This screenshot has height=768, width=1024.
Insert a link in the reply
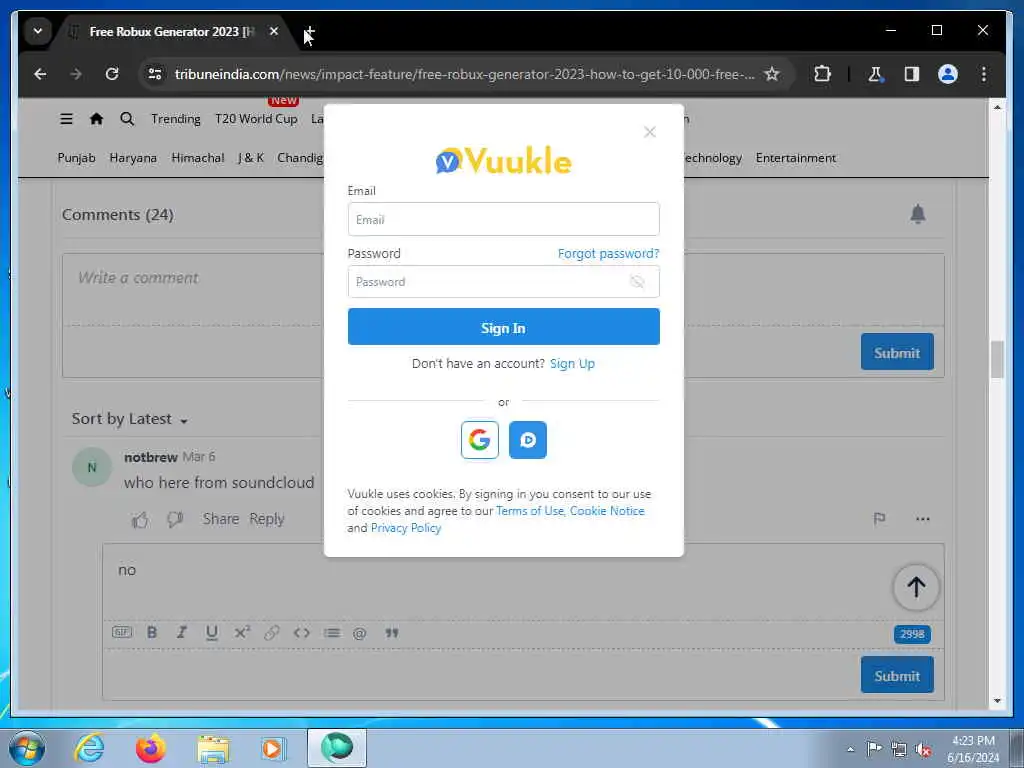pos(272,632)
